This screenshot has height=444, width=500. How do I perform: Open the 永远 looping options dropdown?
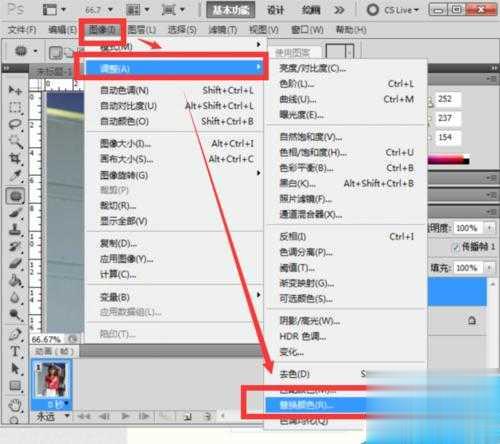(x=53, y=416)
